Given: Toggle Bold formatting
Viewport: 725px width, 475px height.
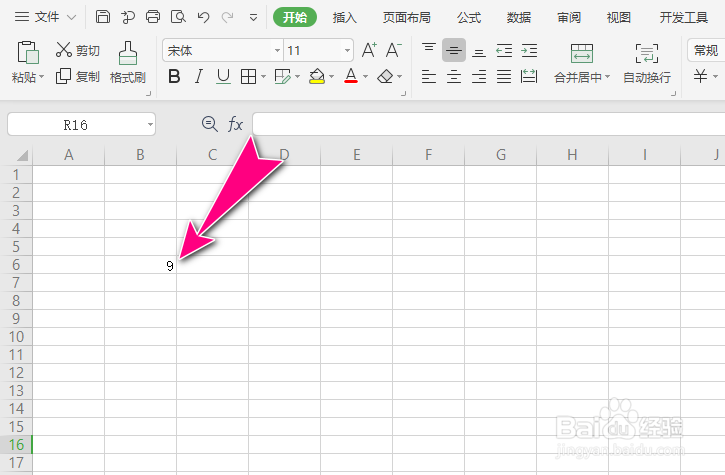Looking at the screenshot, I should (174, 76).
